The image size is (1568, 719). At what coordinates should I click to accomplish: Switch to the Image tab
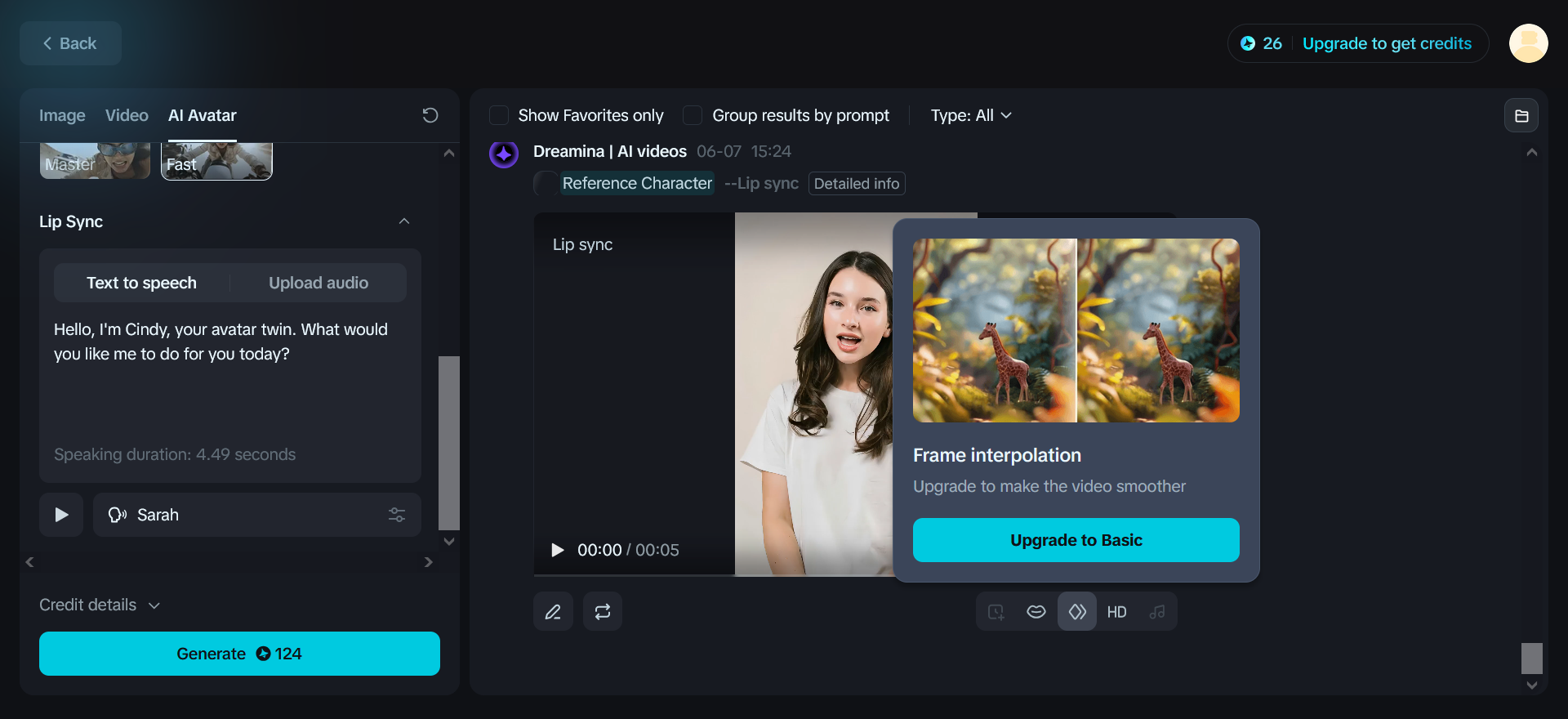tap(62, 115)
